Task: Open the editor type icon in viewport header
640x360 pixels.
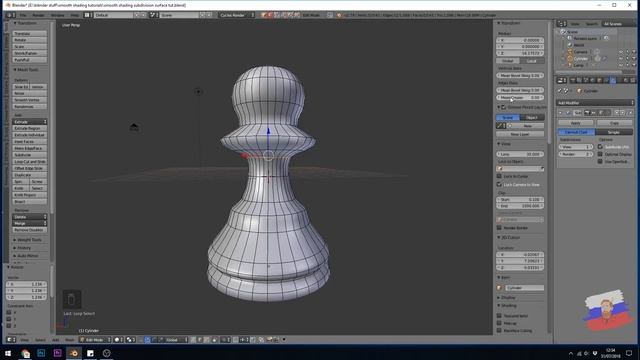Action: [x=11, y=340]
